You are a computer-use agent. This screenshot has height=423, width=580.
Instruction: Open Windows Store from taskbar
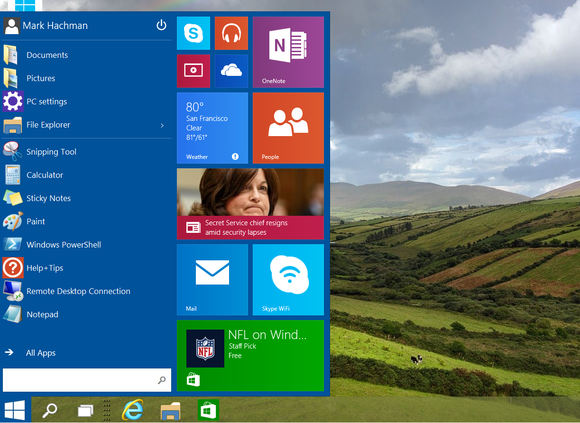tap(208, 410)
